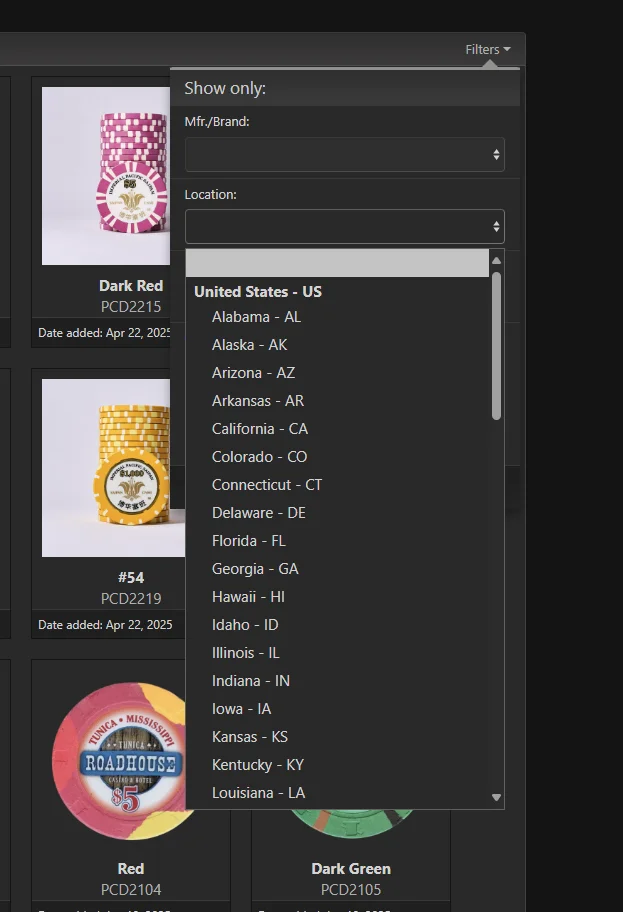Click the Dark Green chip title
623x912 pixels.
coord(351,868)
